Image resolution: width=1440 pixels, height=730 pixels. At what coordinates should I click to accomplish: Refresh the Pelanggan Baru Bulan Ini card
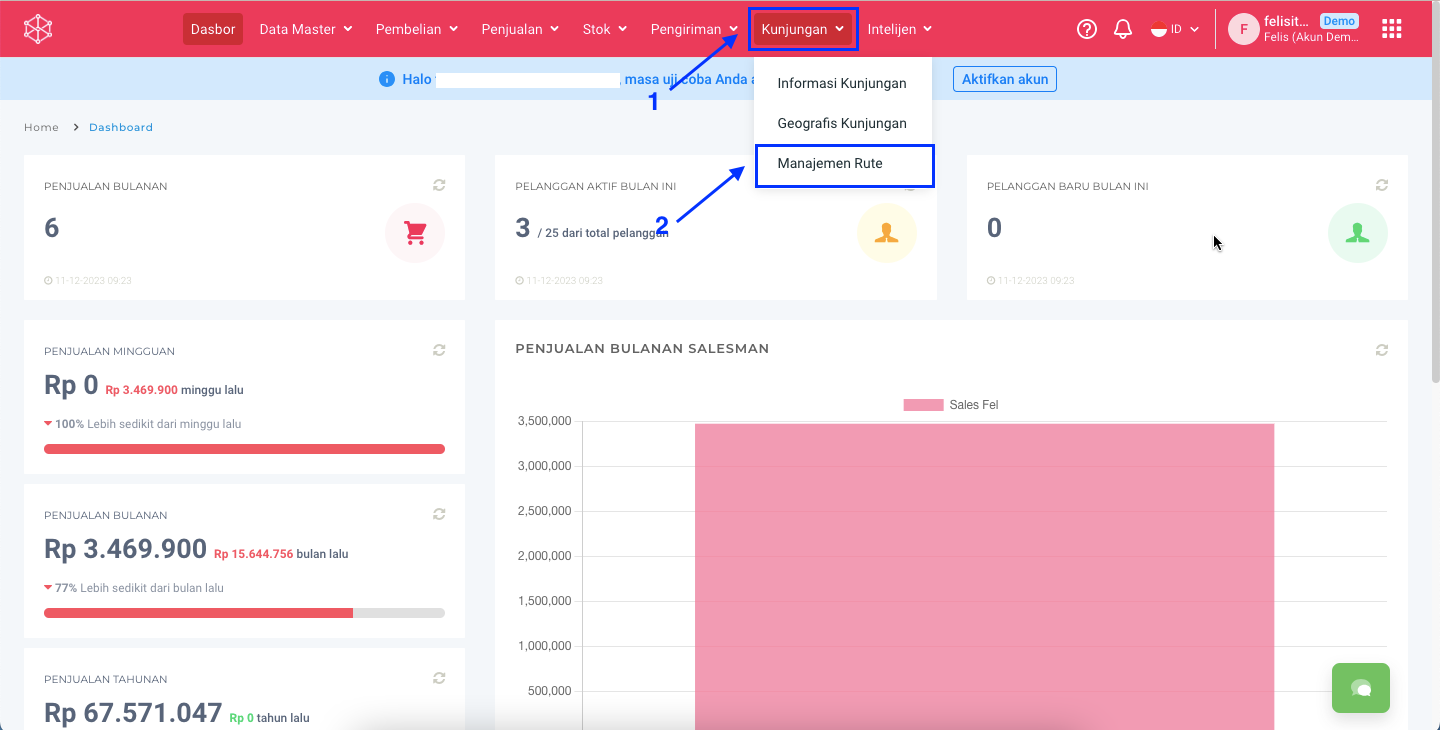[1382, 185]
